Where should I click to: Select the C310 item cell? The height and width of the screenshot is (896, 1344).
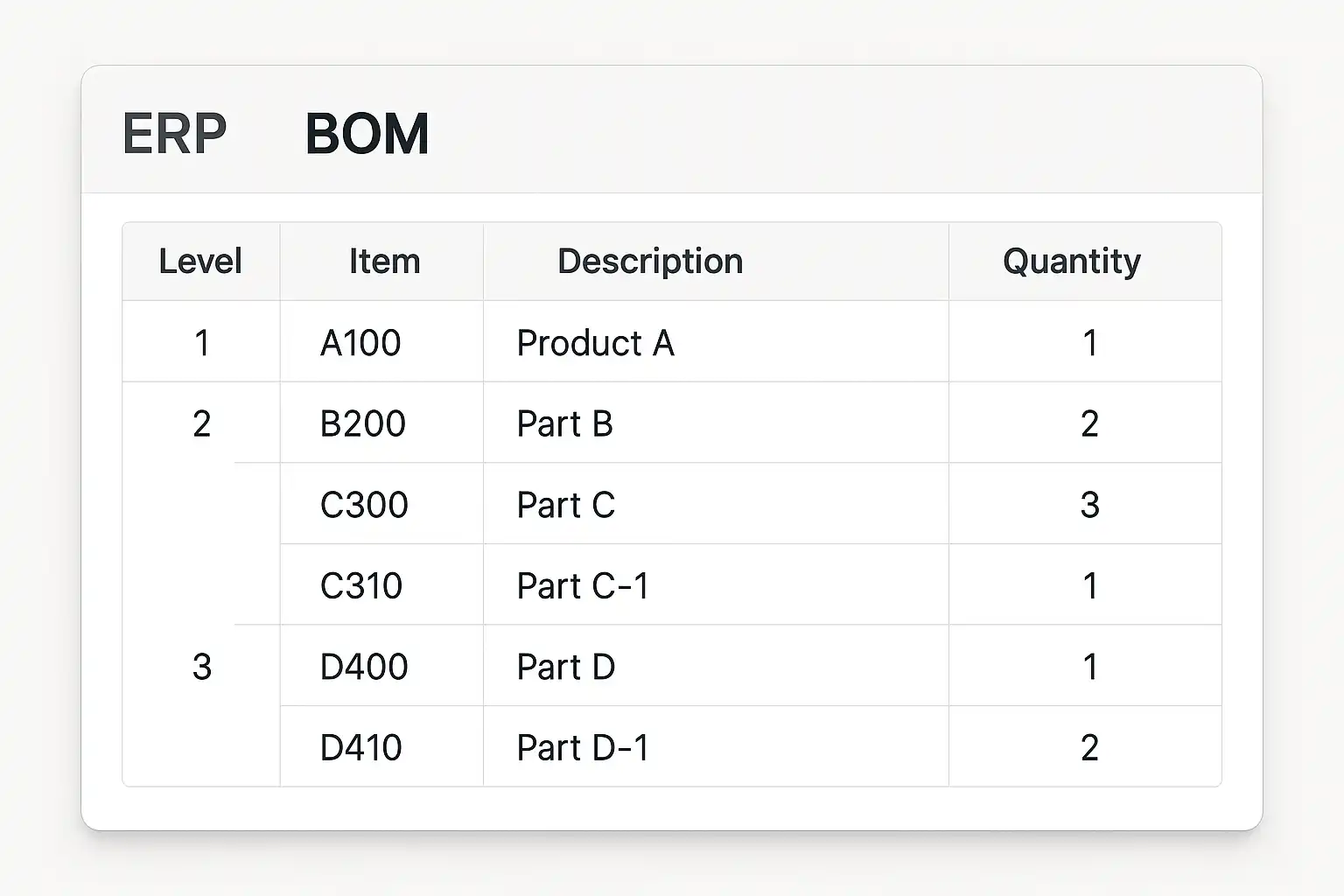point(361,586)
